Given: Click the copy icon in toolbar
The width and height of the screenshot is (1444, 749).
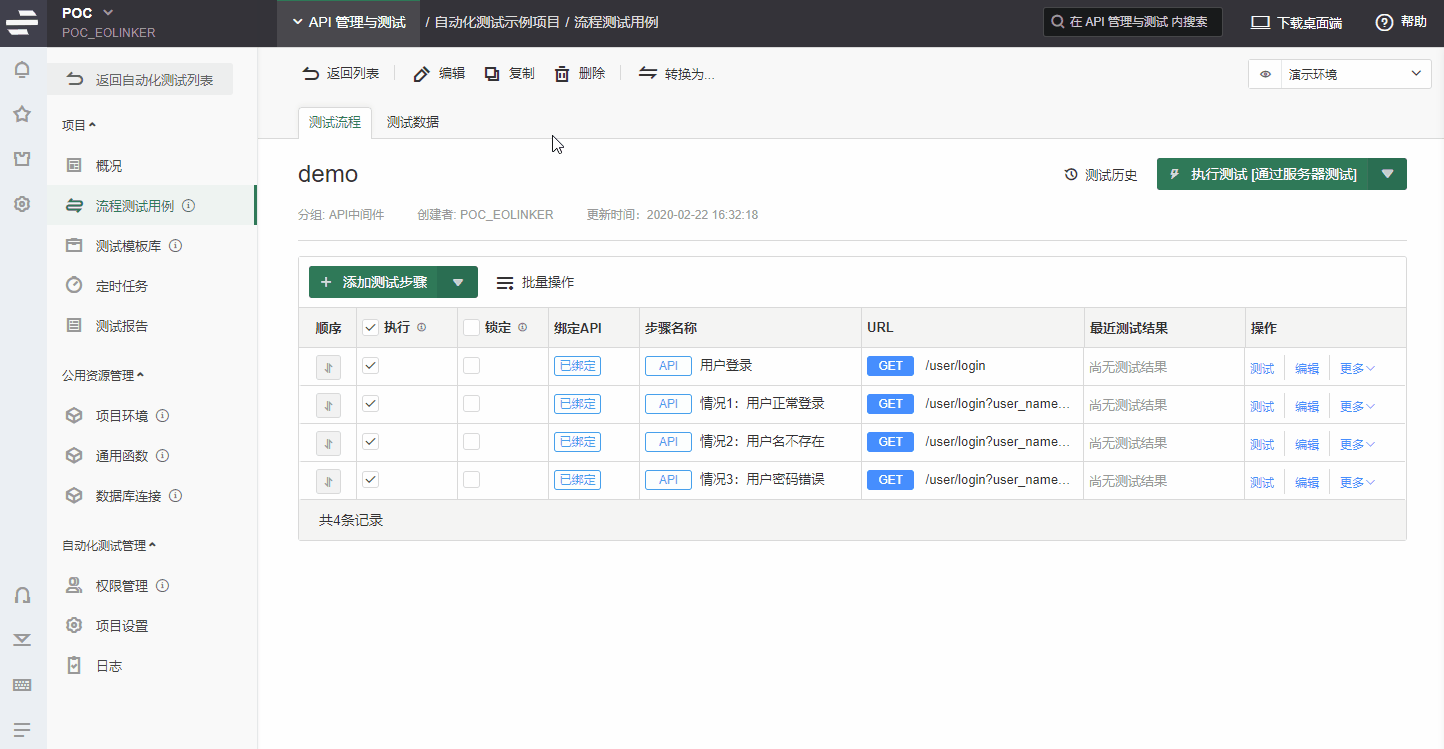Looking at the screenshot, I should (x=492, y=74).
